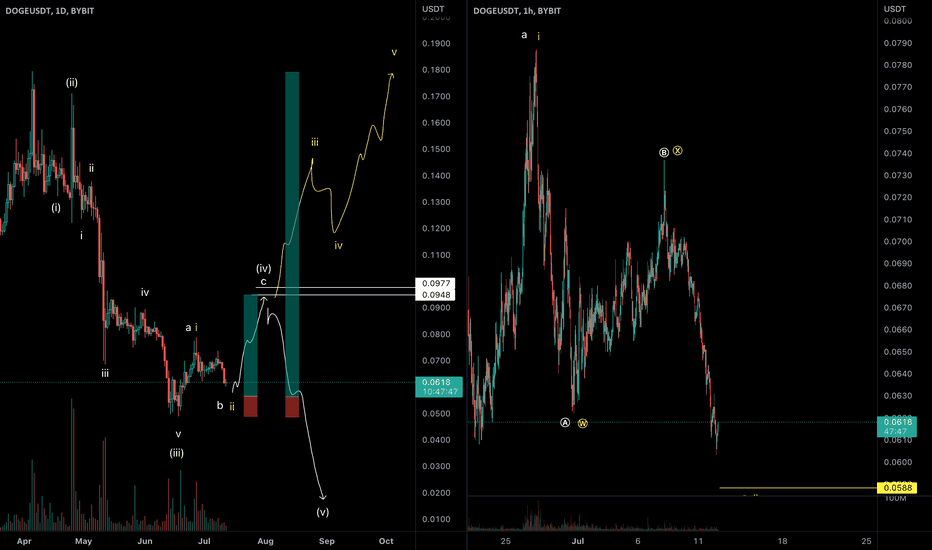Click the Apr label on time axis
Image resolution: width=932 pixels, height=550 pixels.
(24, 541)
